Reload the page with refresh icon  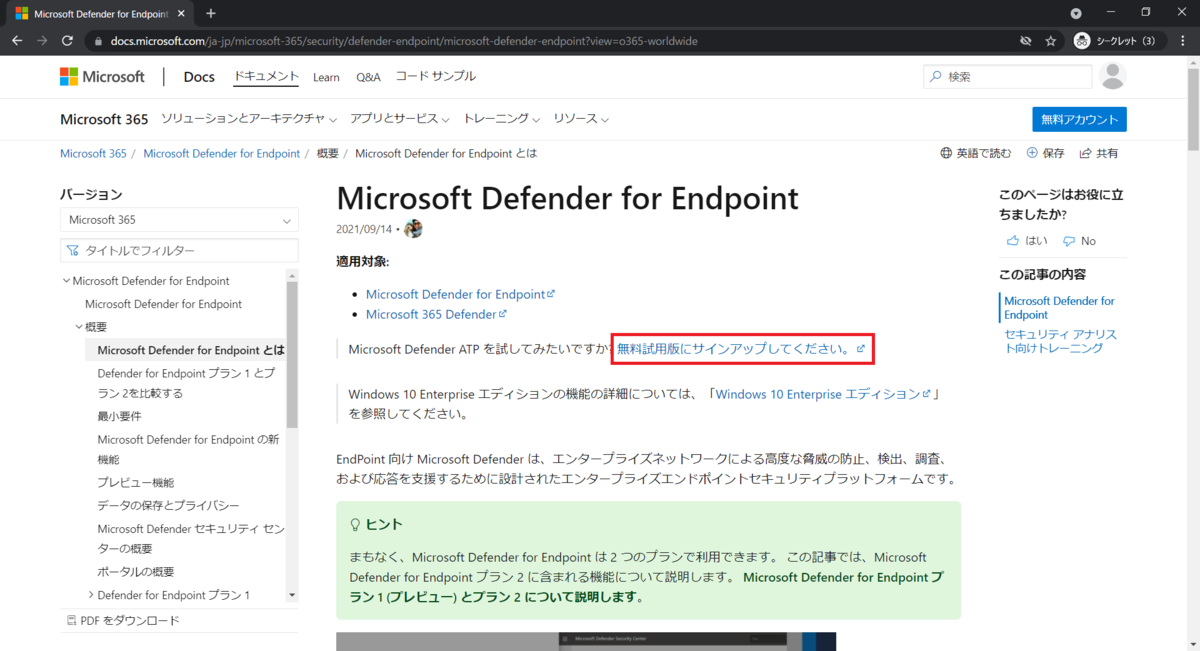click(68, 41)
